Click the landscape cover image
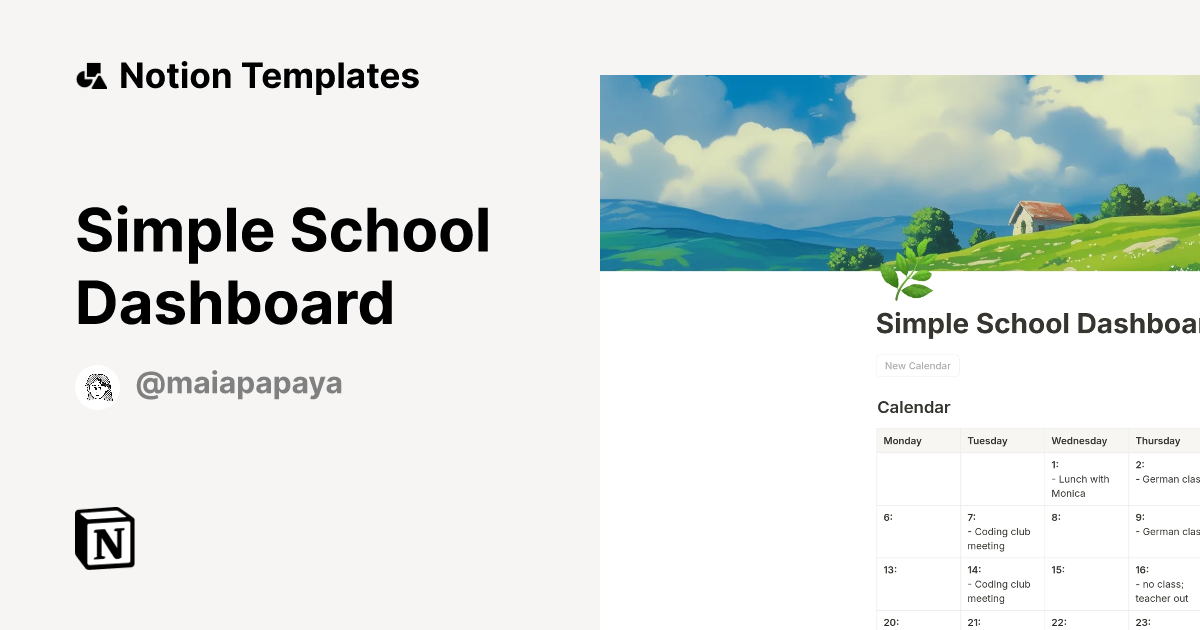Screen dimensions: 1200x630 tap(900, 170)
